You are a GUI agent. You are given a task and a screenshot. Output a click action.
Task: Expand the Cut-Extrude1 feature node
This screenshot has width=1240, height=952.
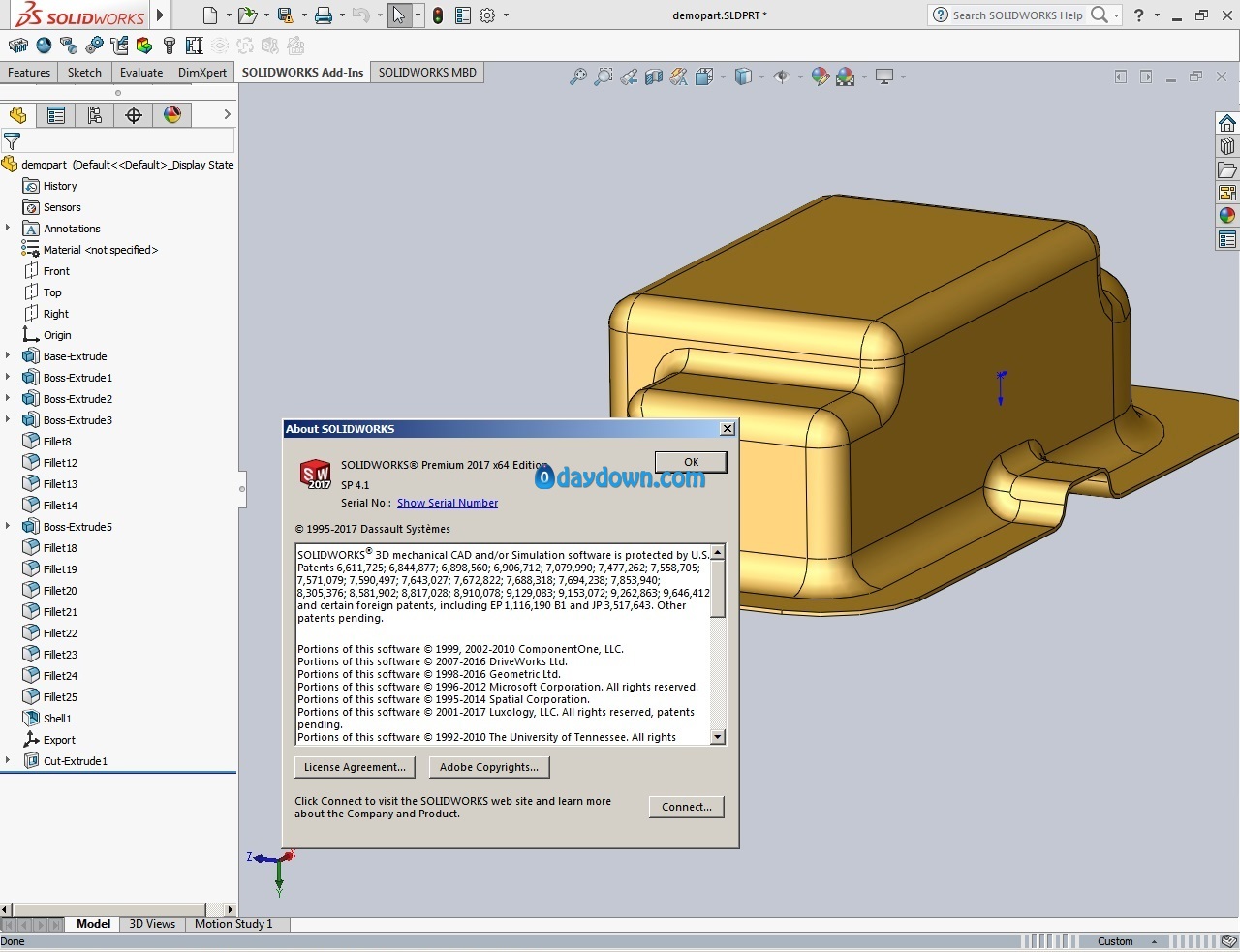[x=8, y=761]
